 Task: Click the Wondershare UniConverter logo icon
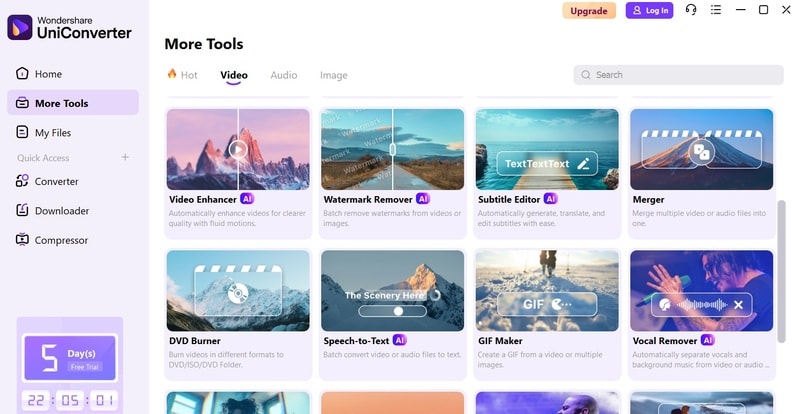click(x=20, y=27)
